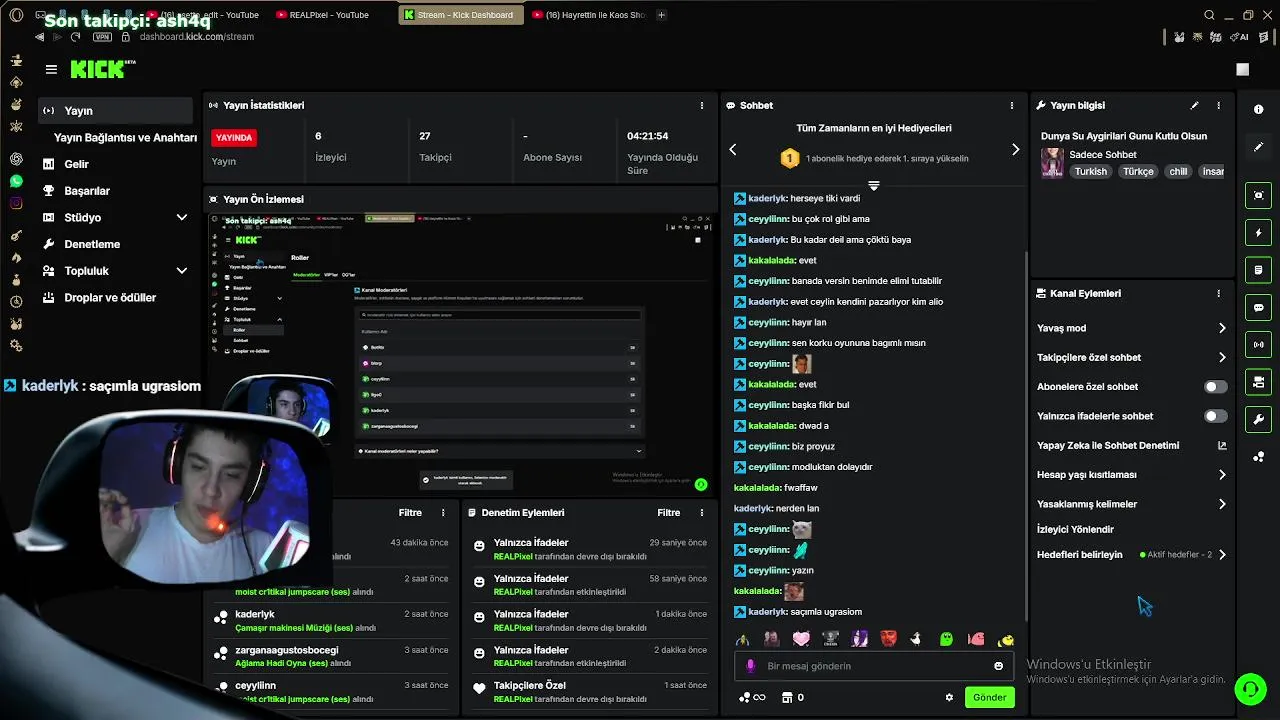Click the pencil icon in the right rail
The height and width of the screenshot is (720, 1280).
[1258, 147]
